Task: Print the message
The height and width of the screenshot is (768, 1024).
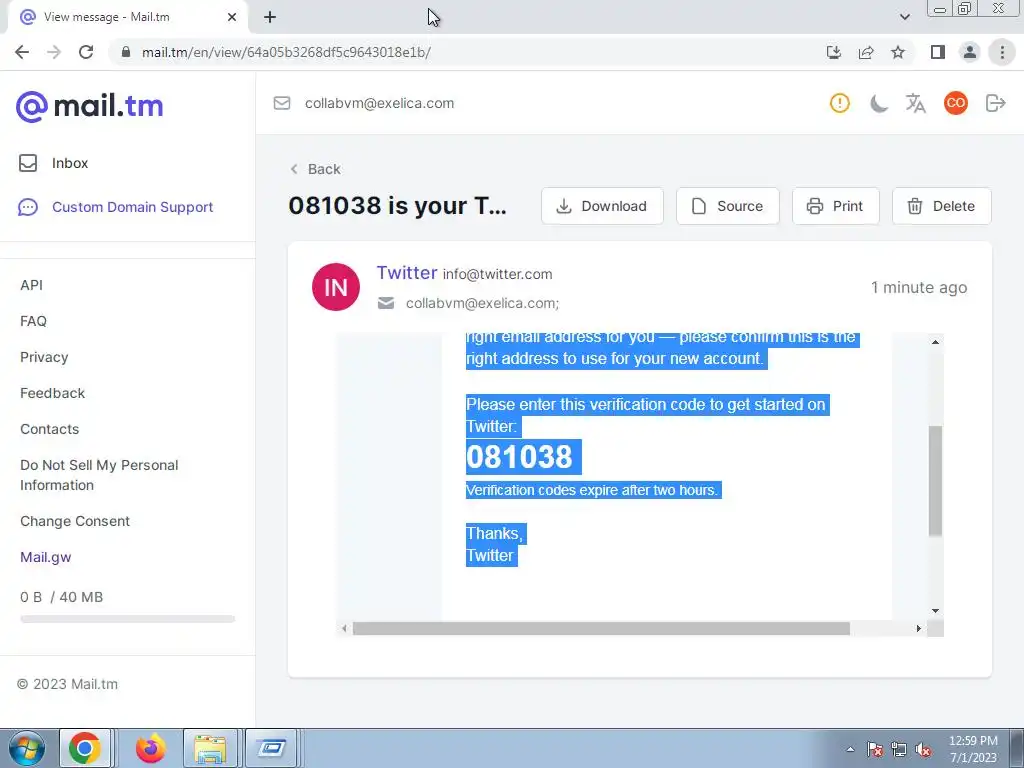Action: [x=835, y=206]
